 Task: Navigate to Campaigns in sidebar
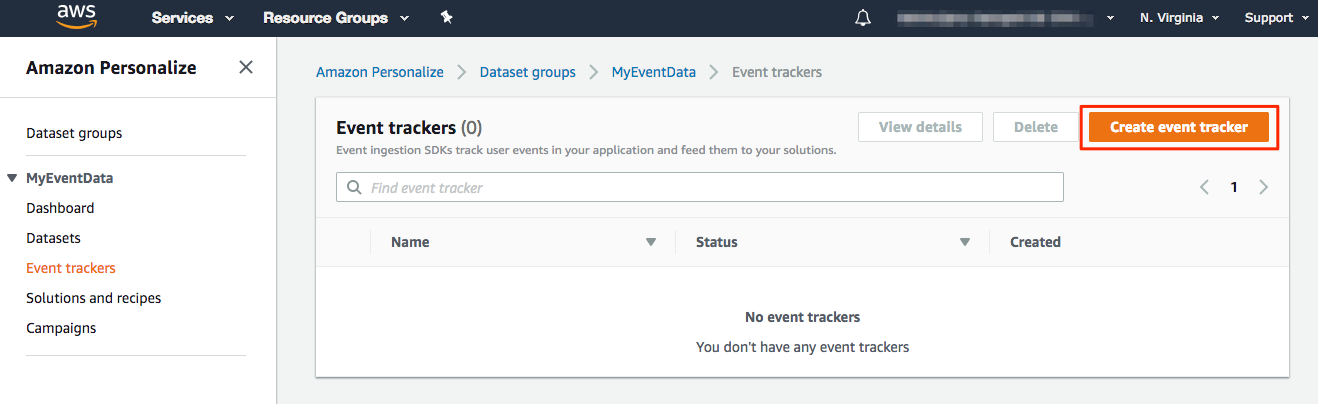point(61,328)
